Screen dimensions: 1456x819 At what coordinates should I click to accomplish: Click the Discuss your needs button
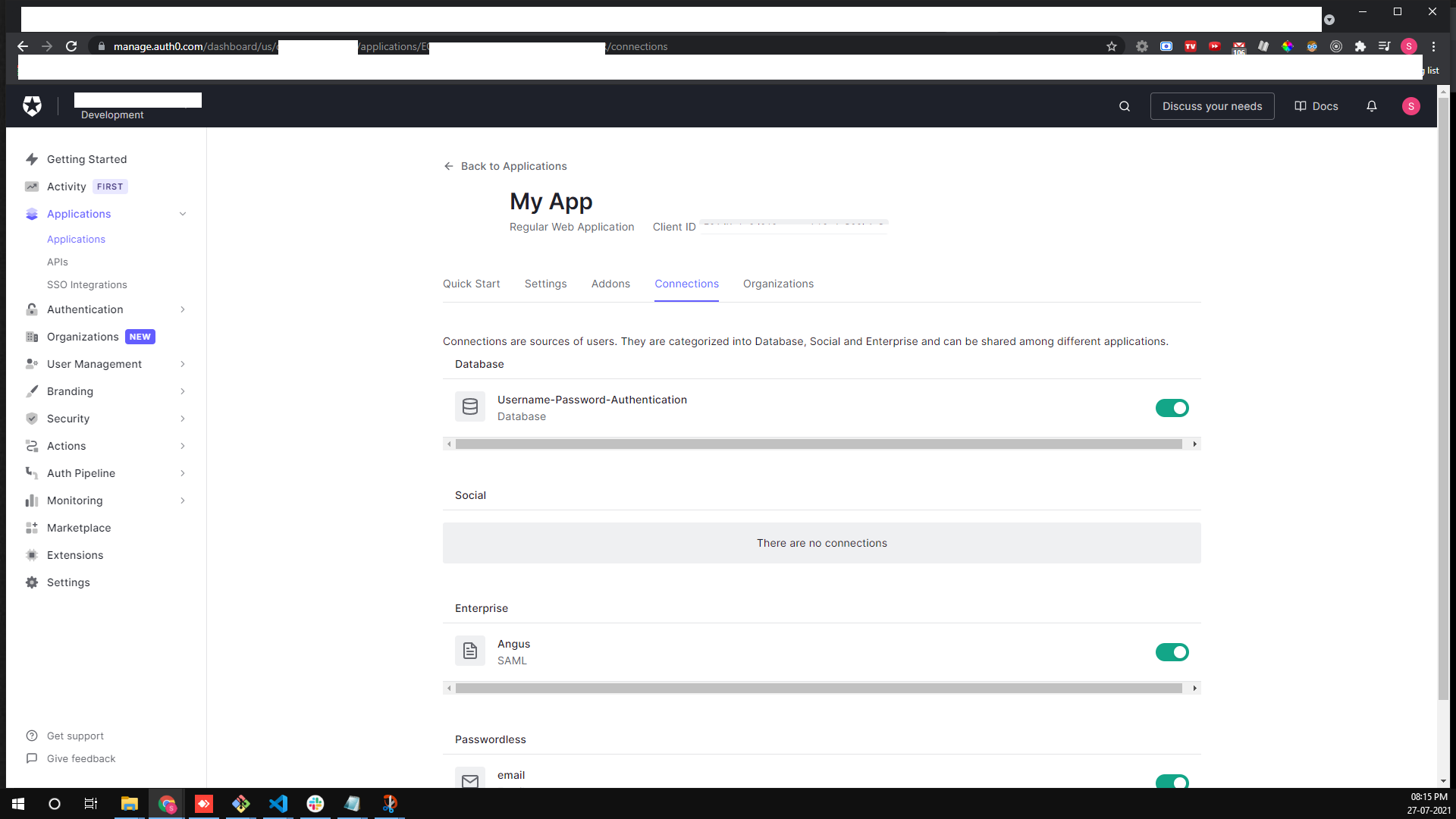1213,106
